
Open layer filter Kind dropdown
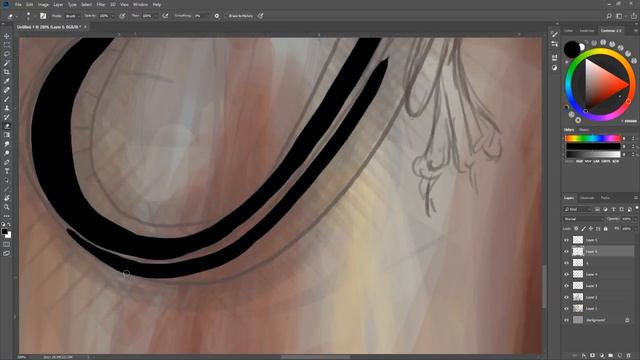577,209
